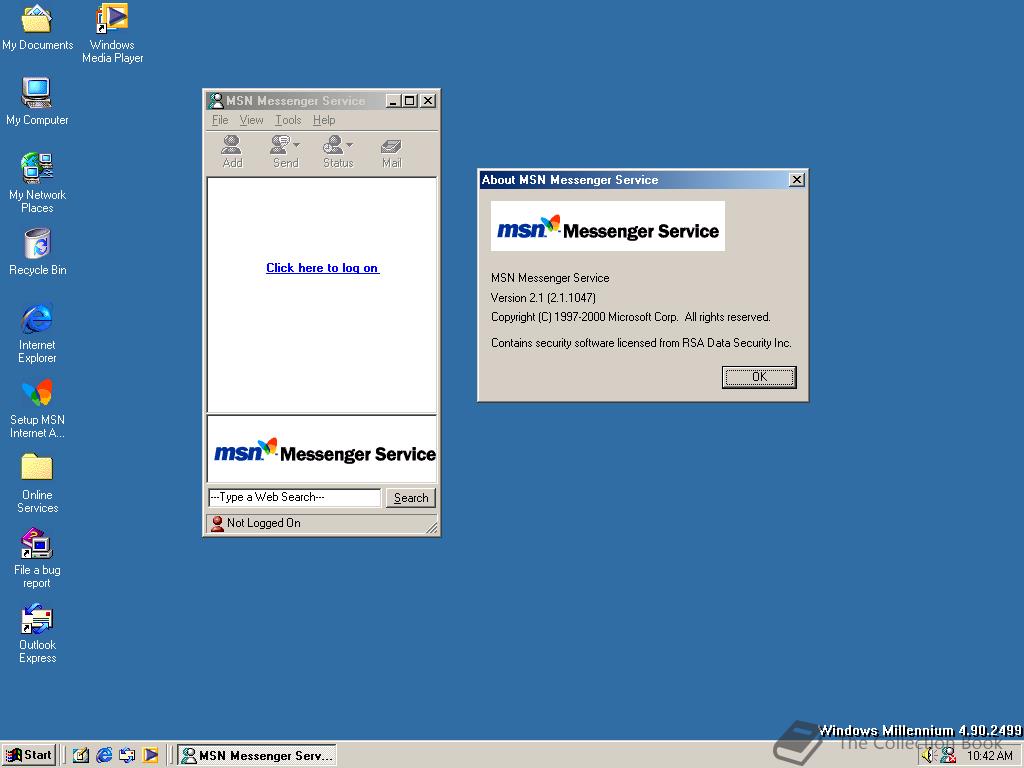Open the Send dropdown arrow
Image resolution: width=1024 pixels, height=768 pixels.
(x=296, y=144)
